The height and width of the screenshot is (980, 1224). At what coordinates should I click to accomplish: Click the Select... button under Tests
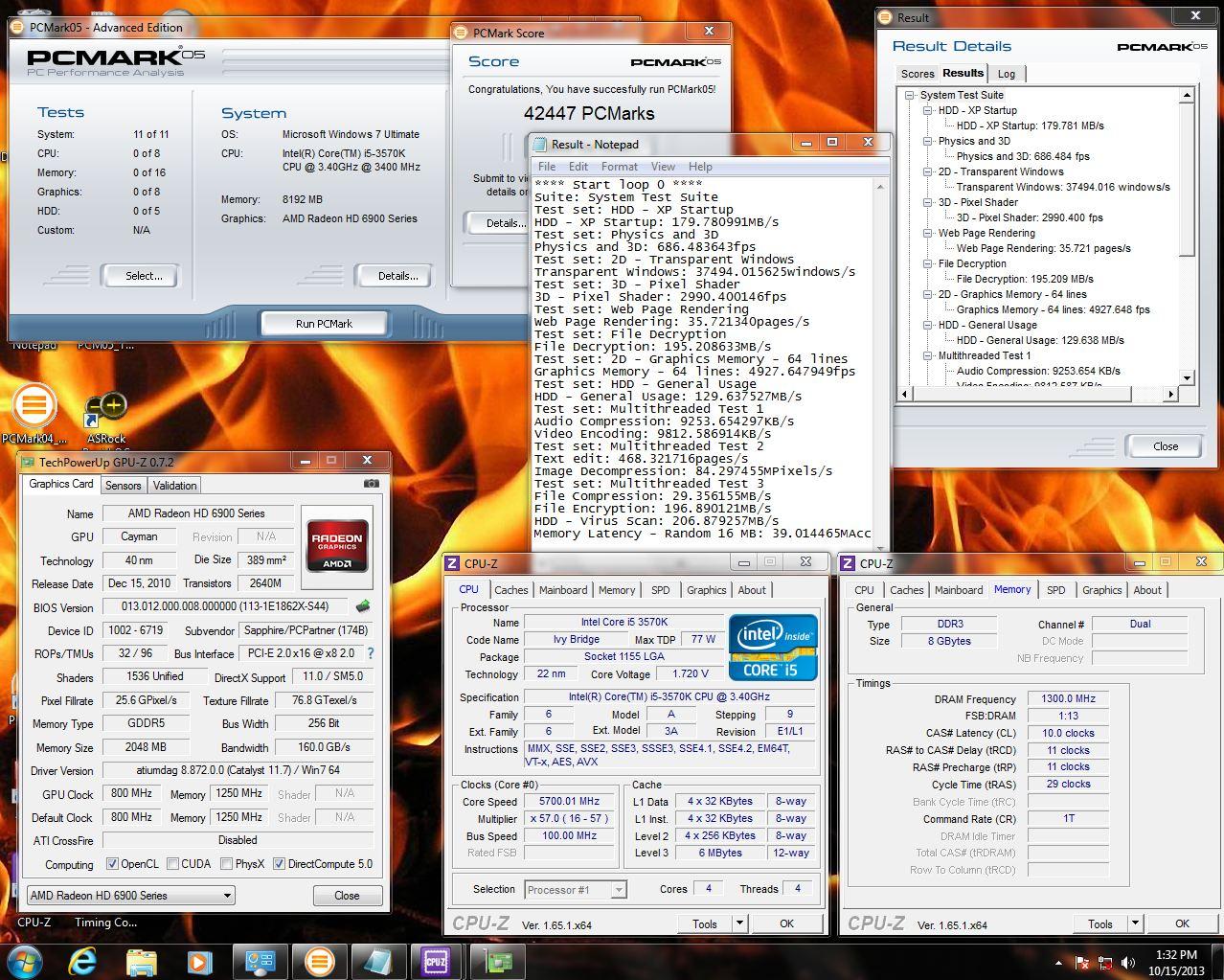(x=144, y=276)
